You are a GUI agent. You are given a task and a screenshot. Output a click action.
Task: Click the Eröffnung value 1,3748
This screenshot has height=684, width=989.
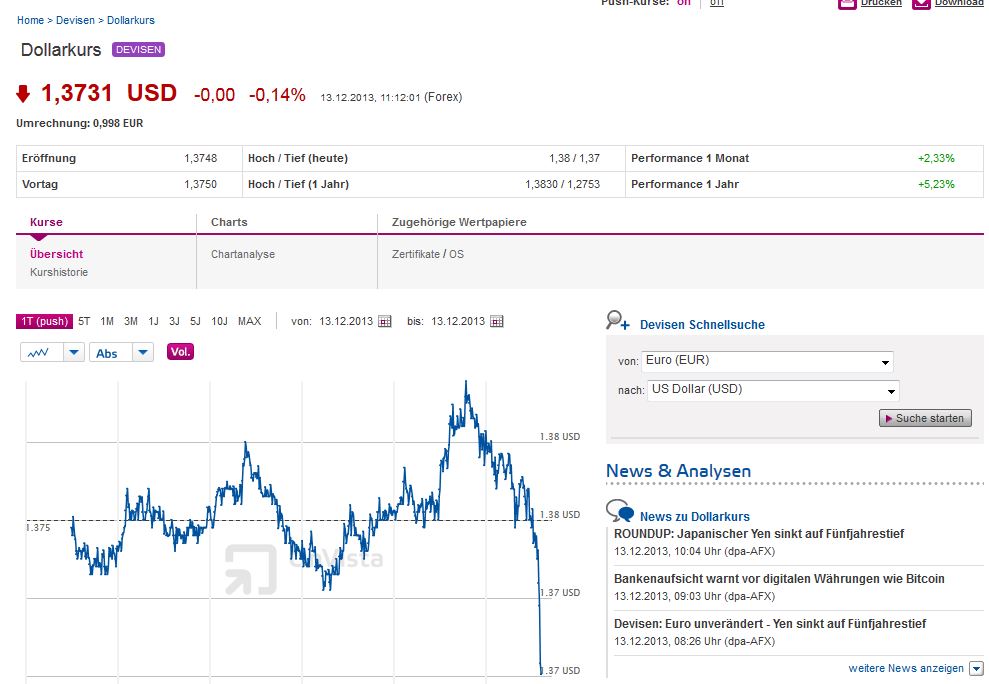coord(201,158)
